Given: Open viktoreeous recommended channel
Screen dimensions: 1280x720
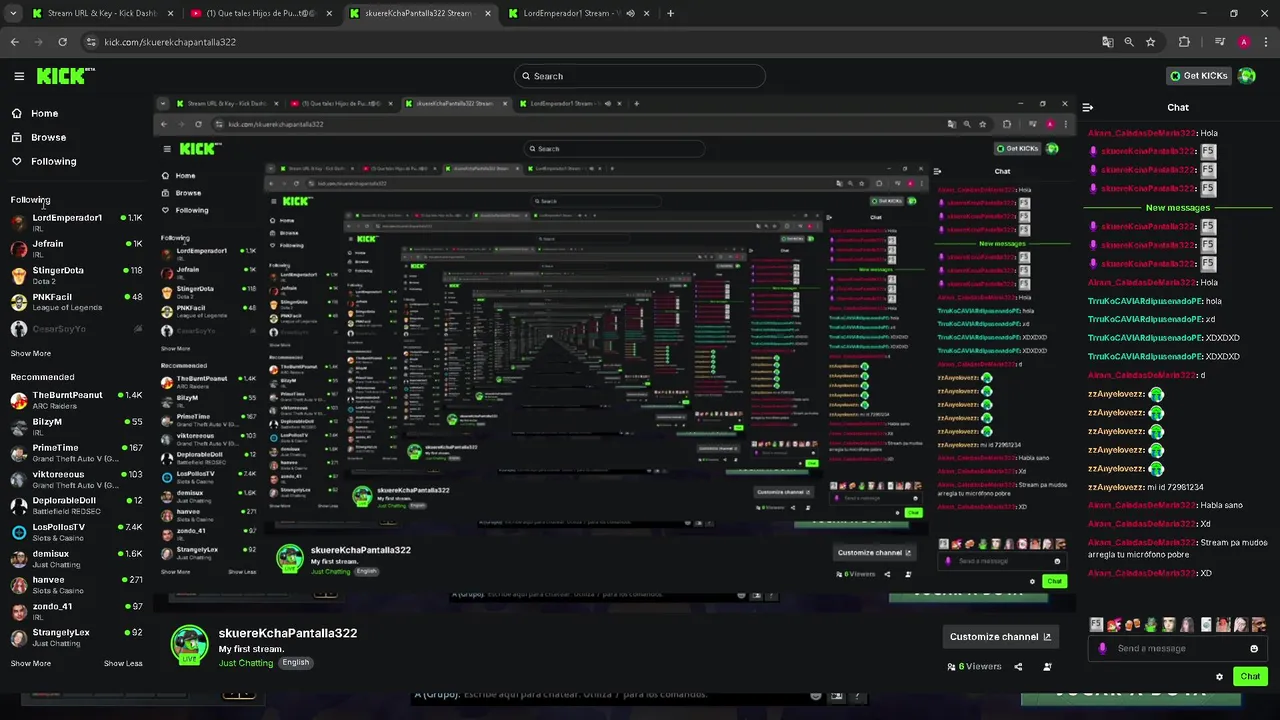Looking at the screenshot, I should pyautogui.click(x=75, y=479).
